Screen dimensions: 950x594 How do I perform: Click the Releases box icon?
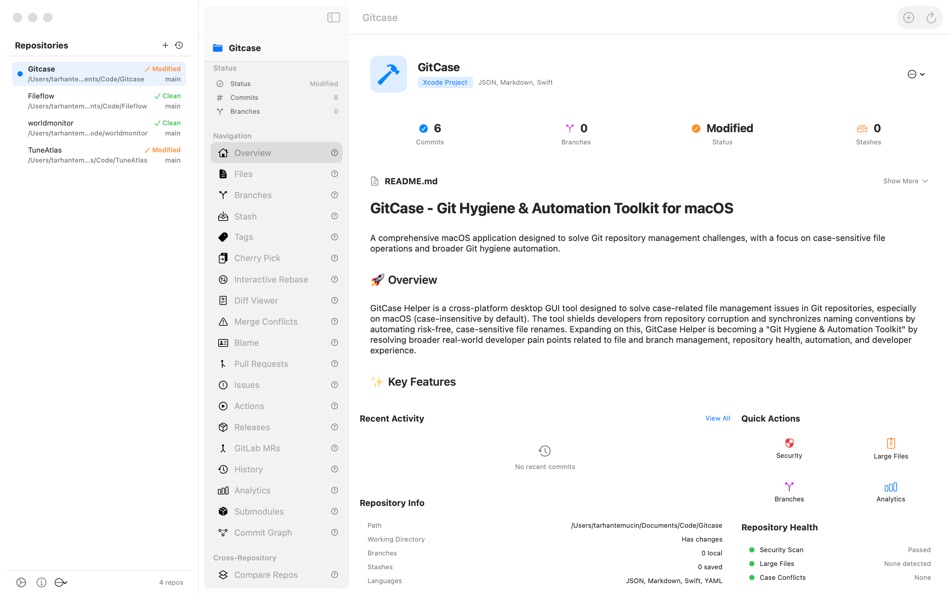click(x=223, y=427)
